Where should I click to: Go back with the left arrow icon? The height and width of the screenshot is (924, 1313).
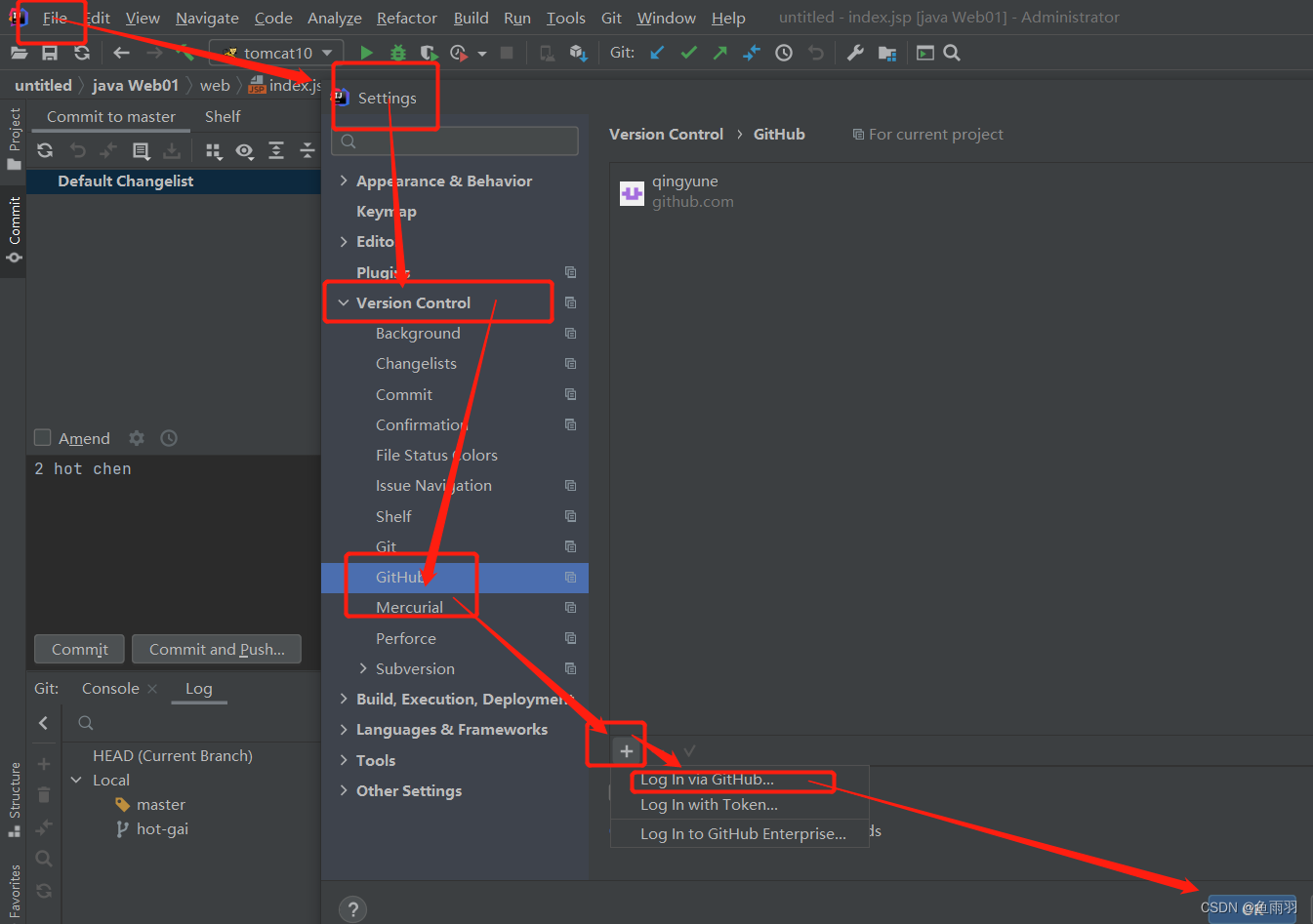[x=122, y=53]
